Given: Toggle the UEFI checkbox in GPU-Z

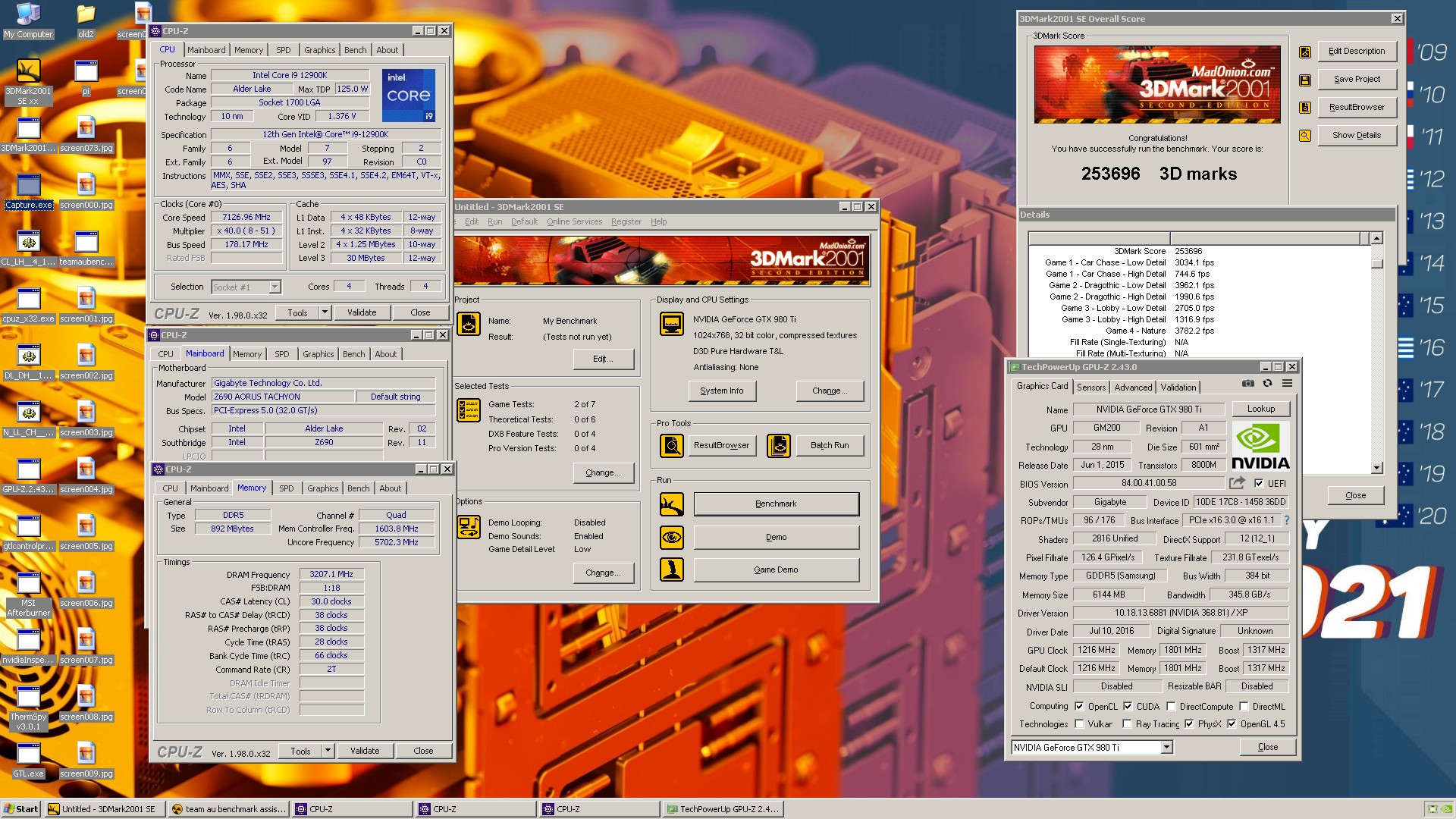Looking at the screenshot, I should pos(1259,483).
